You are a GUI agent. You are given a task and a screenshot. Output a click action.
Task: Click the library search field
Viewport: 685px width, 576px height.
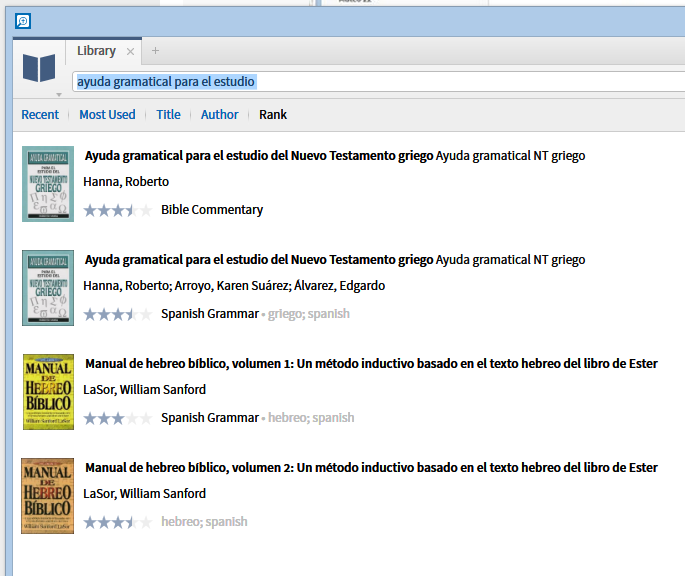click(378, 82)
